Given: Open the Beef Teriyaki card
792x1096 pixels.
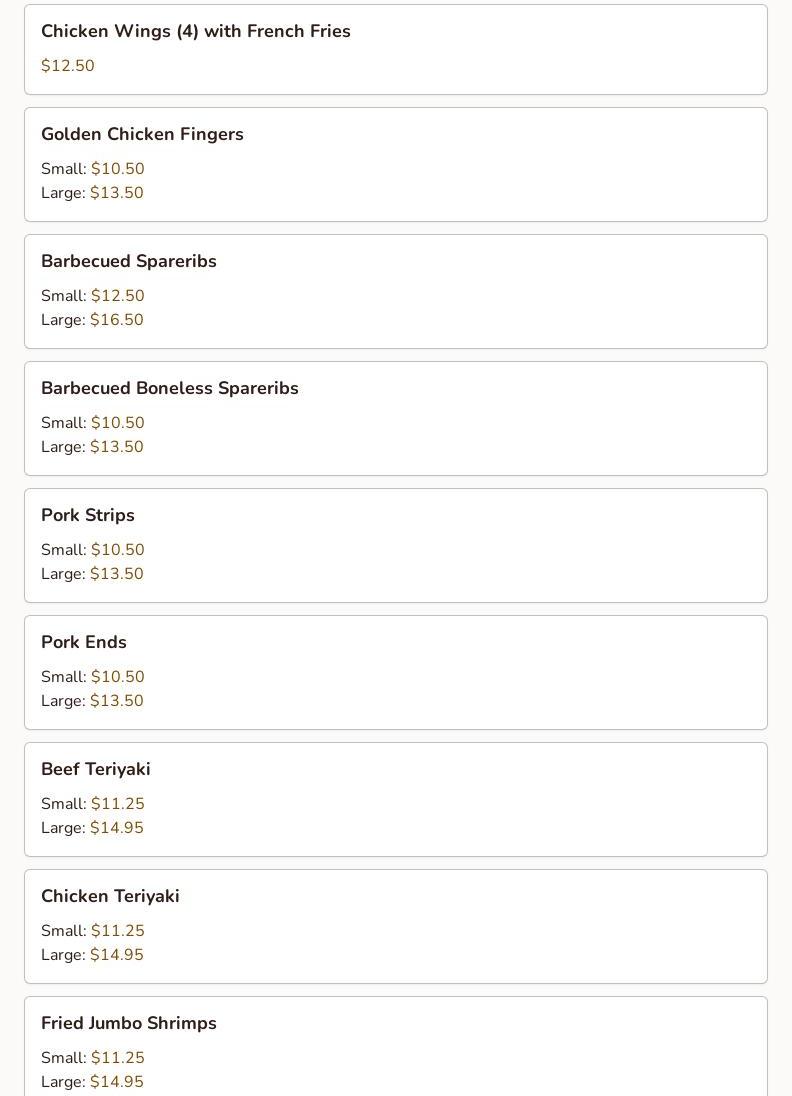Looking at the screenshot, I should tap(396, 800).
